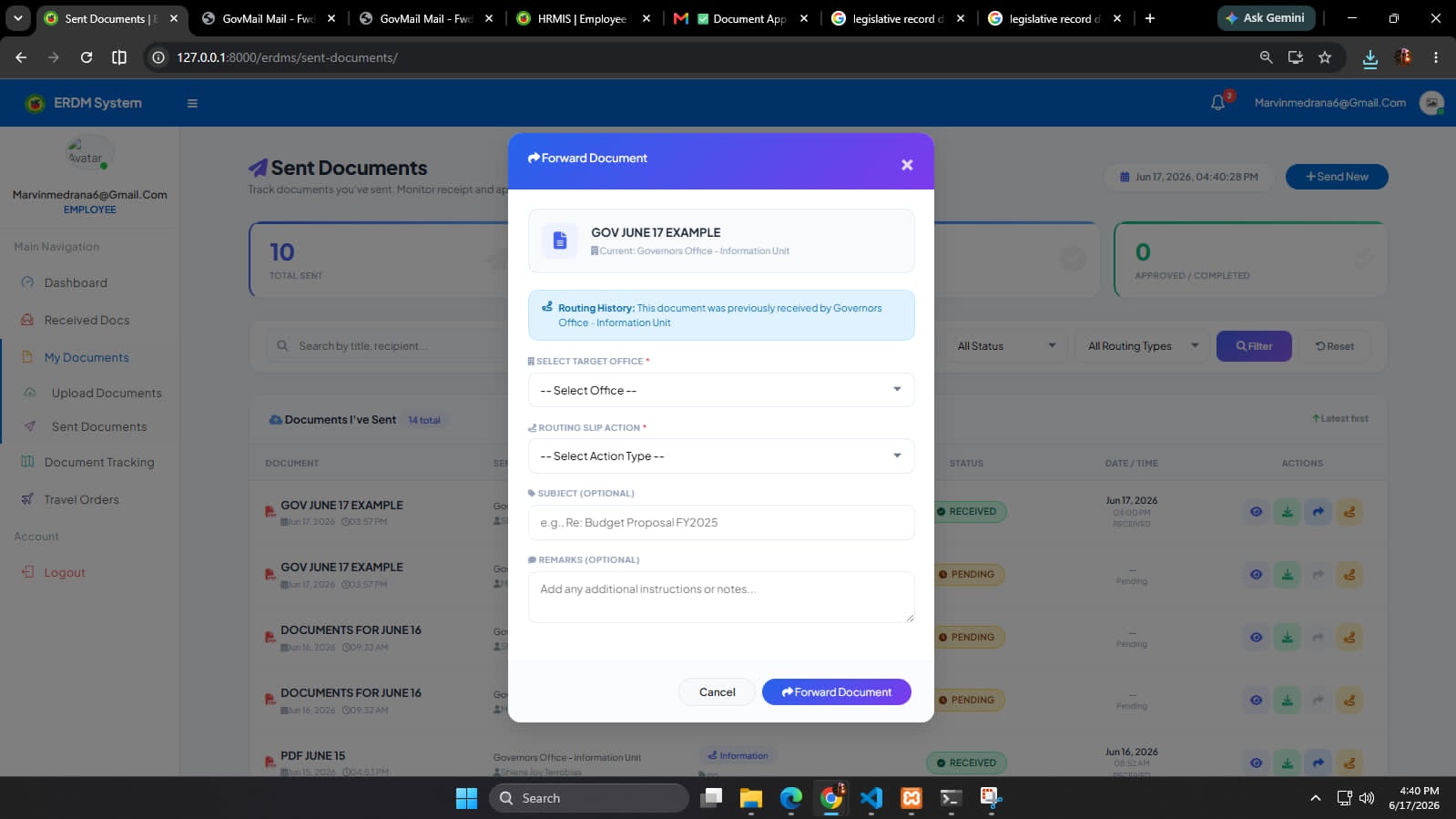Image resolution: width=1456 pixels, height=819 pixels.
Task: Click the taskbar Search box
Action: pyautogui.click(x=589, y=798)
